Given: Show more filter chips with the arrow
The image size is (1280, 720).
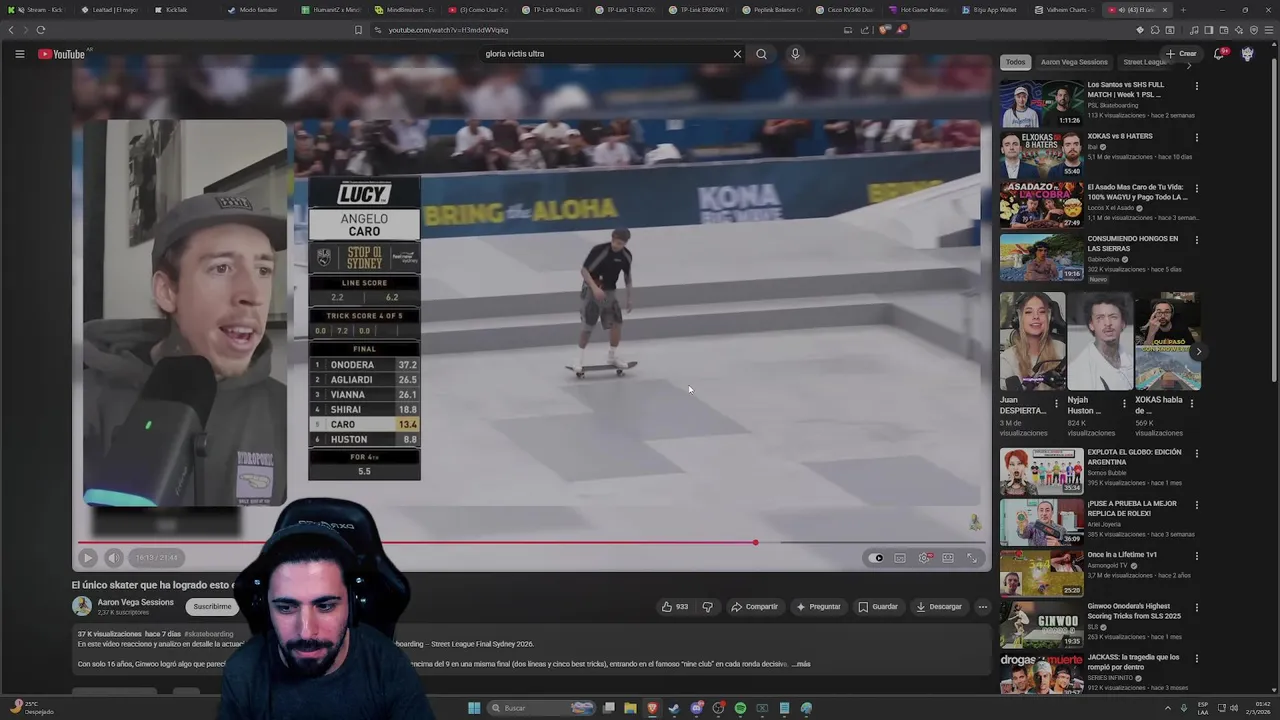Looking at the screenshot, I should pyautogui.click(x=1189, y=65).
